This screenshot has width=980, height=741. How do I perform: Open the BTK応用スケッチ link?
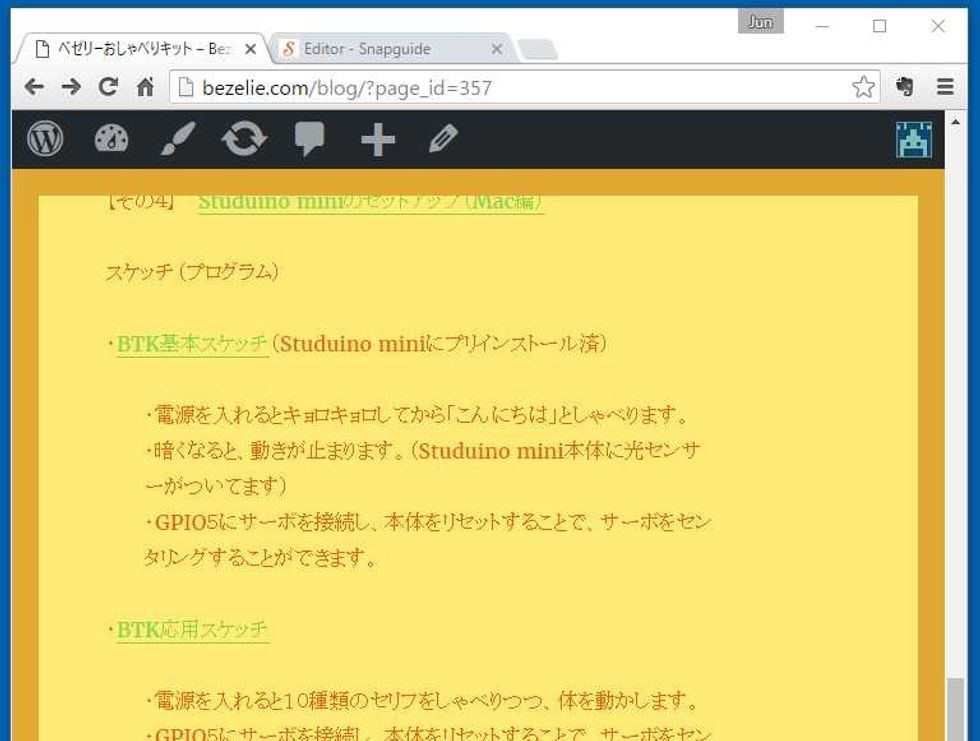pos(192,630)
